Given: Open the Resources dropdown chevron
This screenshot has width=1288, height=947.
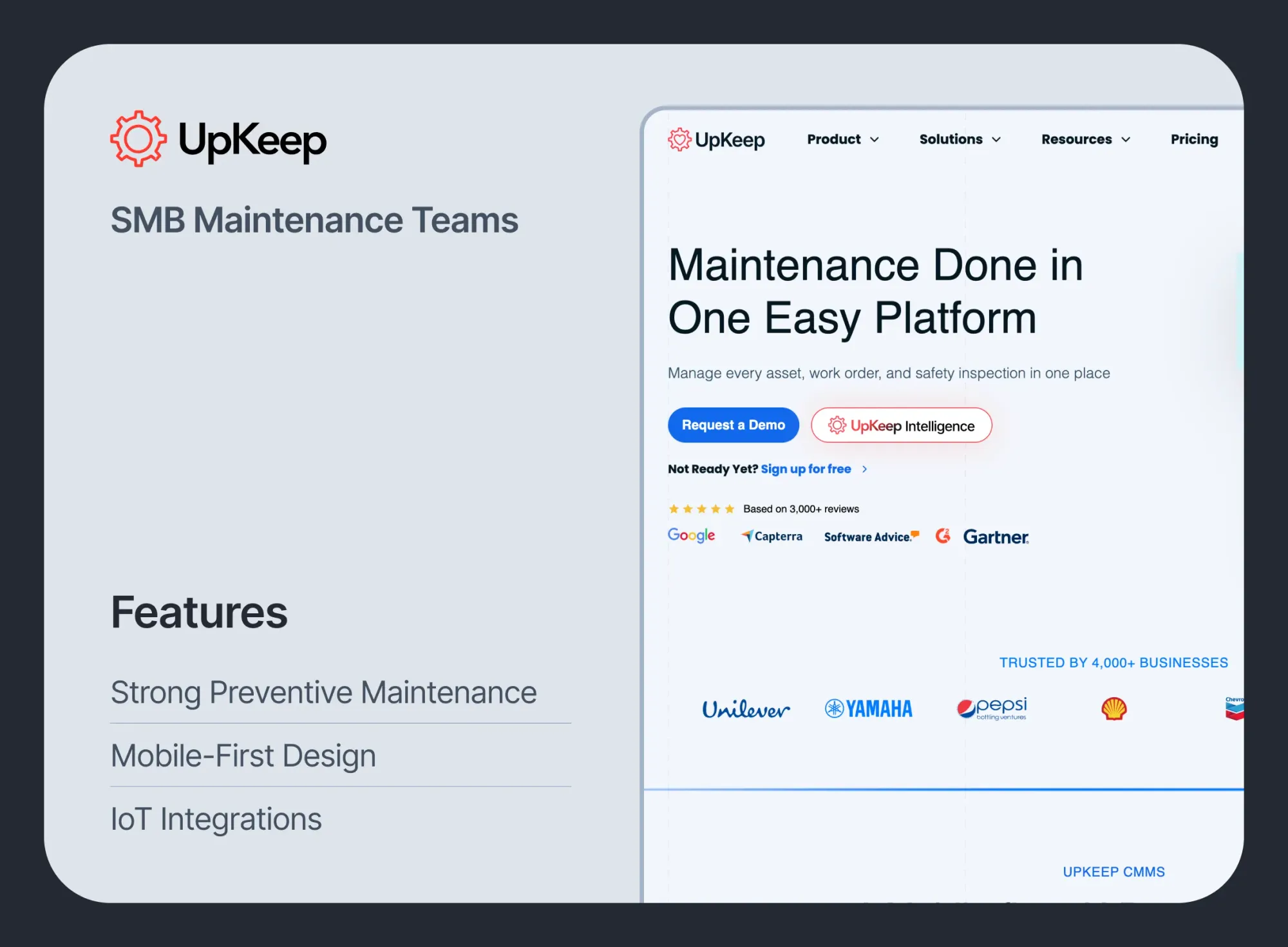Looking at the screenshot, I should click(x=1126, y=140).
